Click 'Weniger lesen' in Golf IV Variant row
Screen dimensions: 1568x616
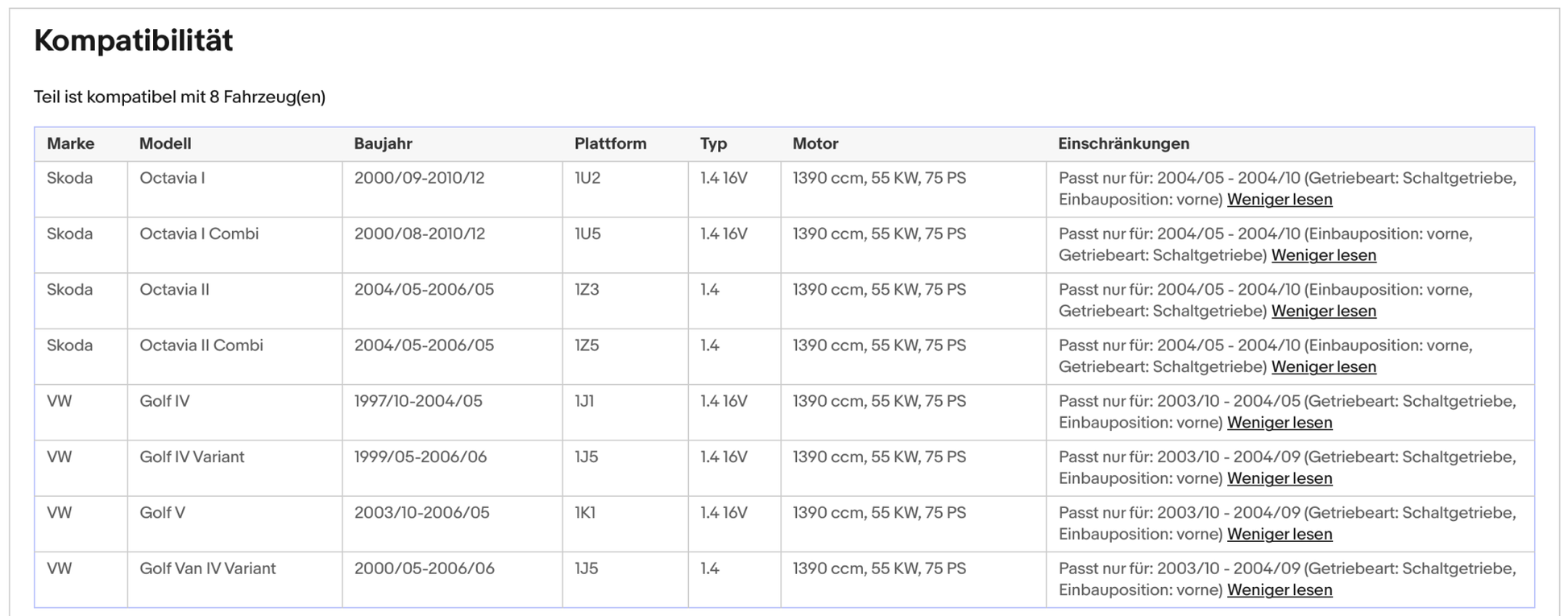click(1279, 478)
